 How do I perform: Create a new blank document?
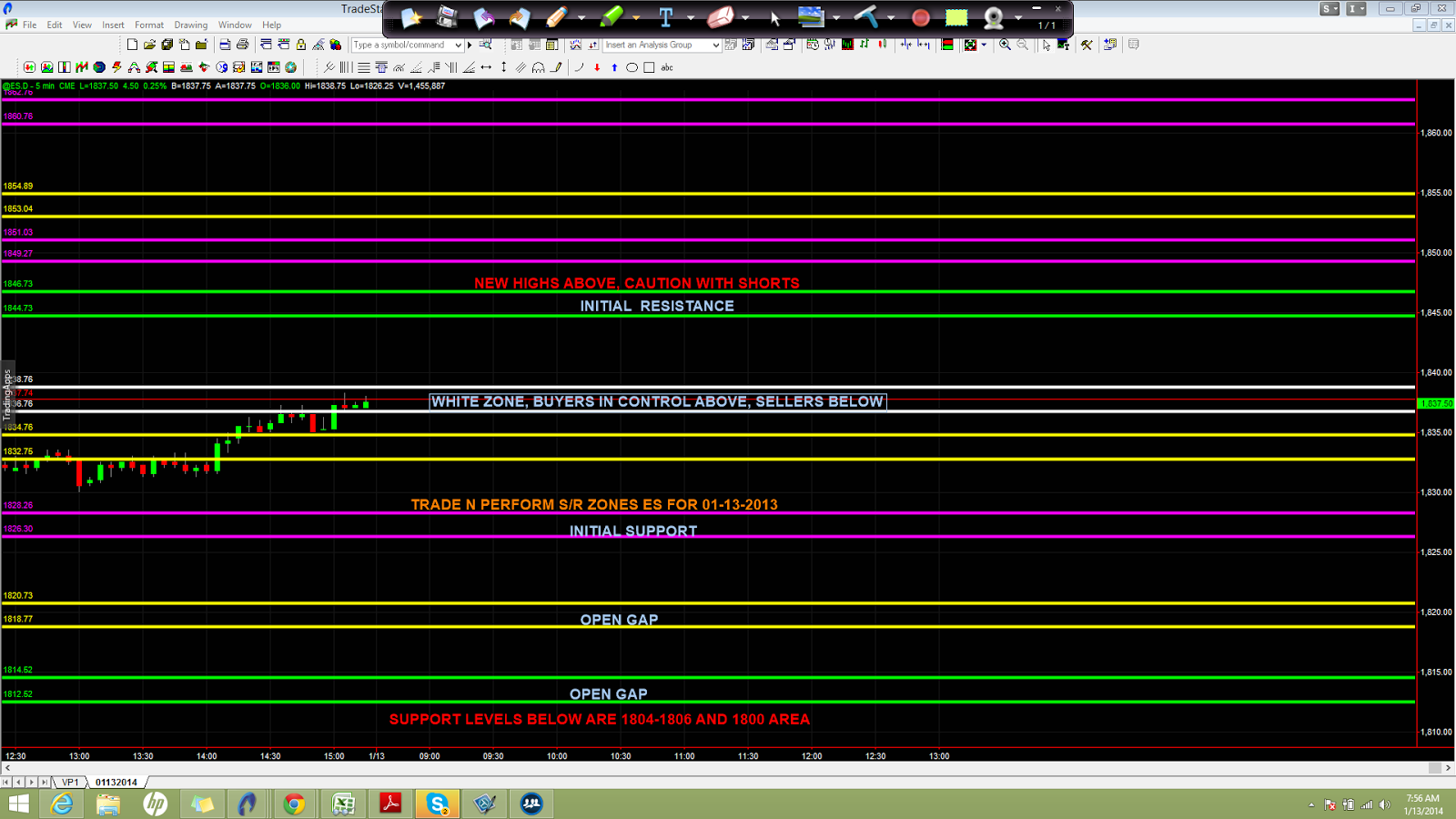pyautogui.click(x=133, y=45)
